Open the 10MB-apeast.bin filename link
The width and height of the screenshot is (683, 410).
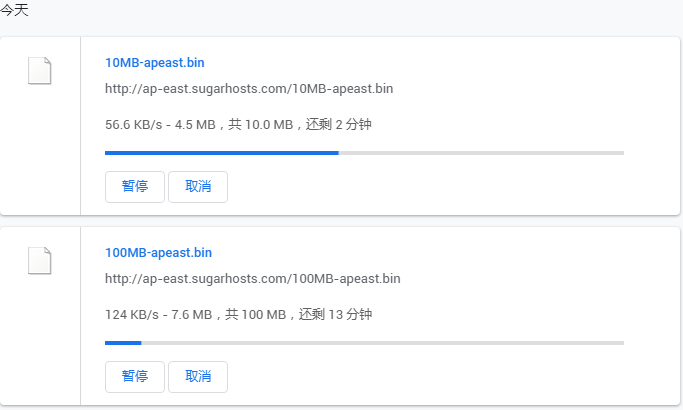pyautogui.click(x=155, y=63)
